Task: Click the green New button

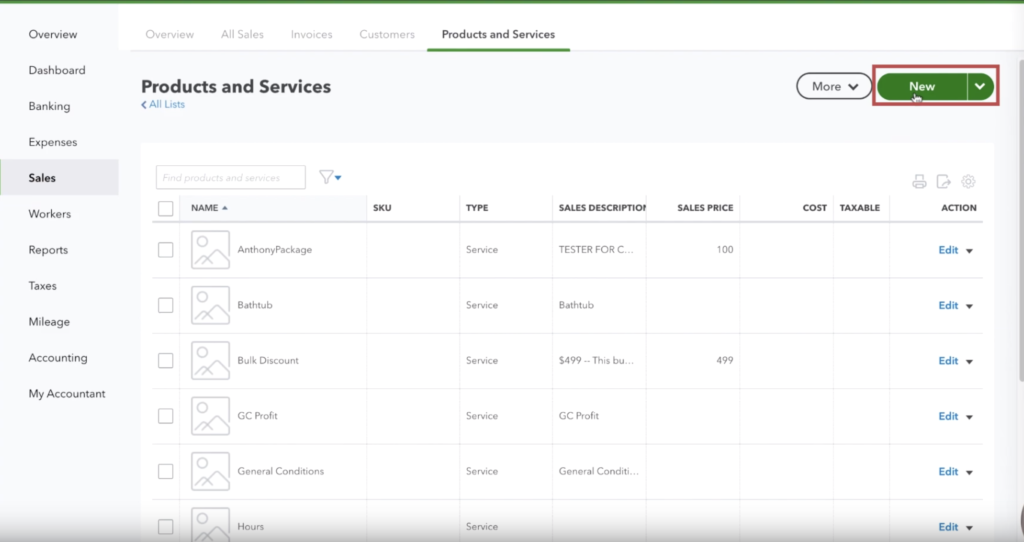Action: tap(921, 87)
